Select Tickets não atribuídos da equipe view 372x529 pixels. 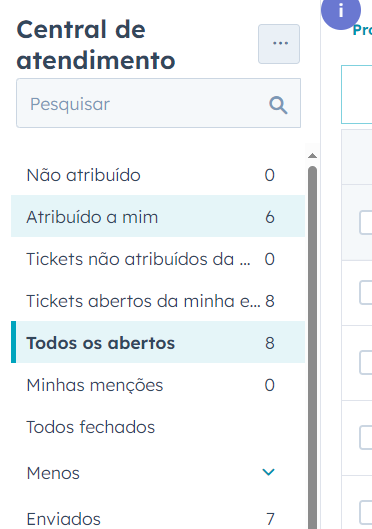pos(158,259)
